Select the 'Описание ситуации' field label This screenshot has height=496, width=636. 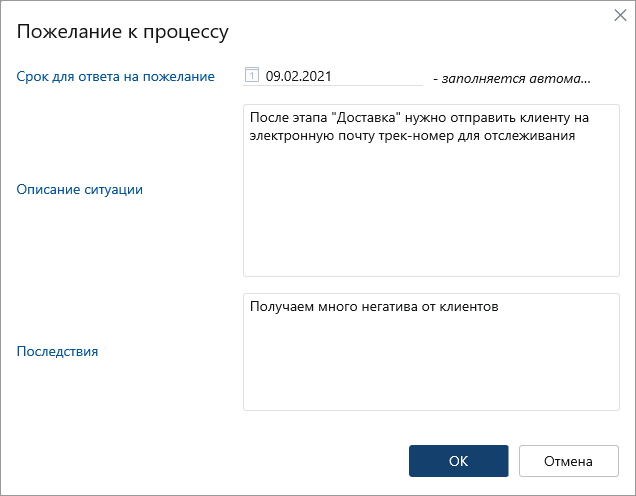coord(80,189)
